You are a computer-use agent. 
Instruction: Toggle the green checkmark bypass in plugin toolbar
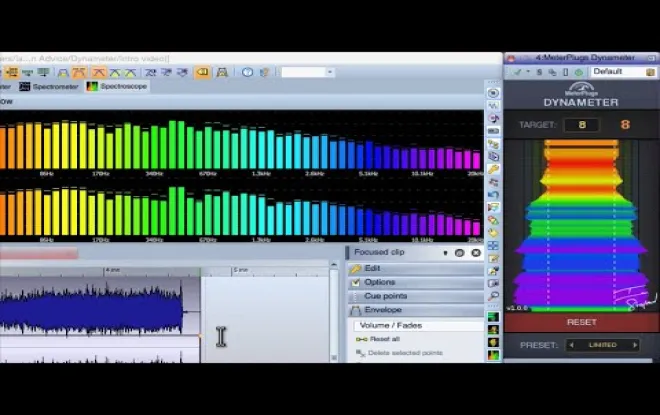point(517,72)
